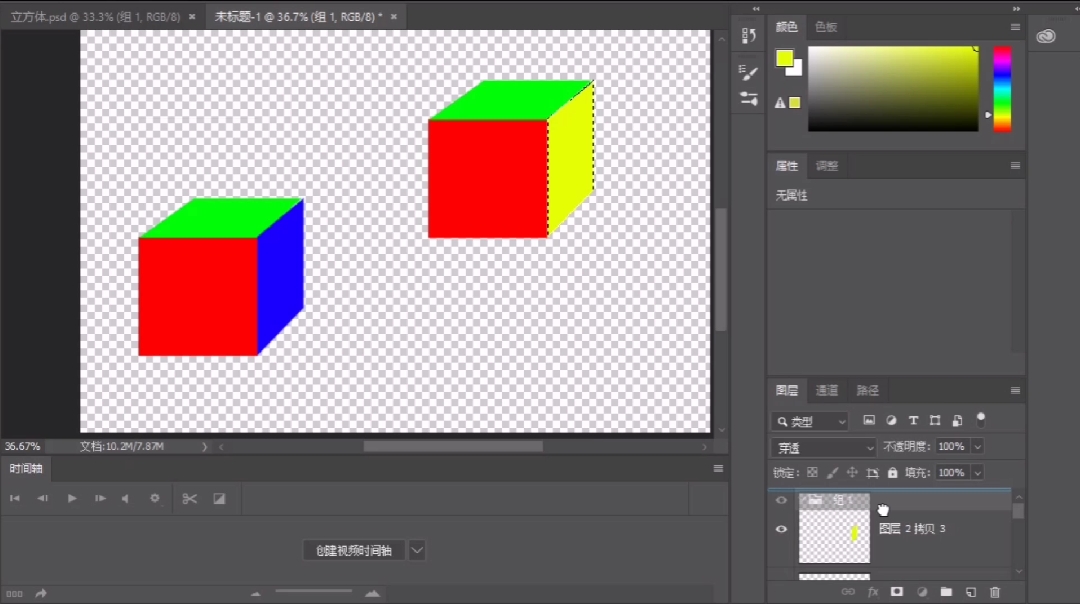Image resolution: width=1080 pixels, height=604 pixels.
Task: Click the gamut warning triangle icon
Action: click(780, 103)
